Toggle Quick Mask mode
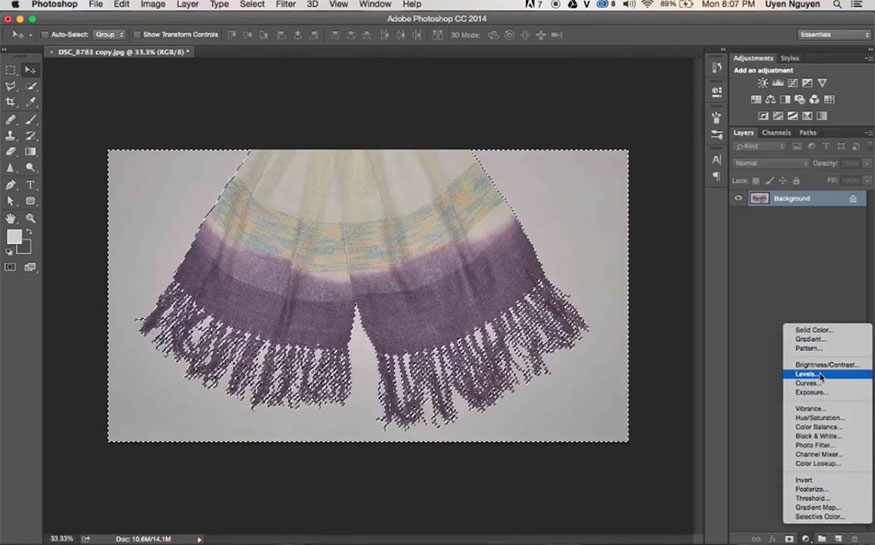Viewport: 875px width, 545px height. (x=11, y=267)
